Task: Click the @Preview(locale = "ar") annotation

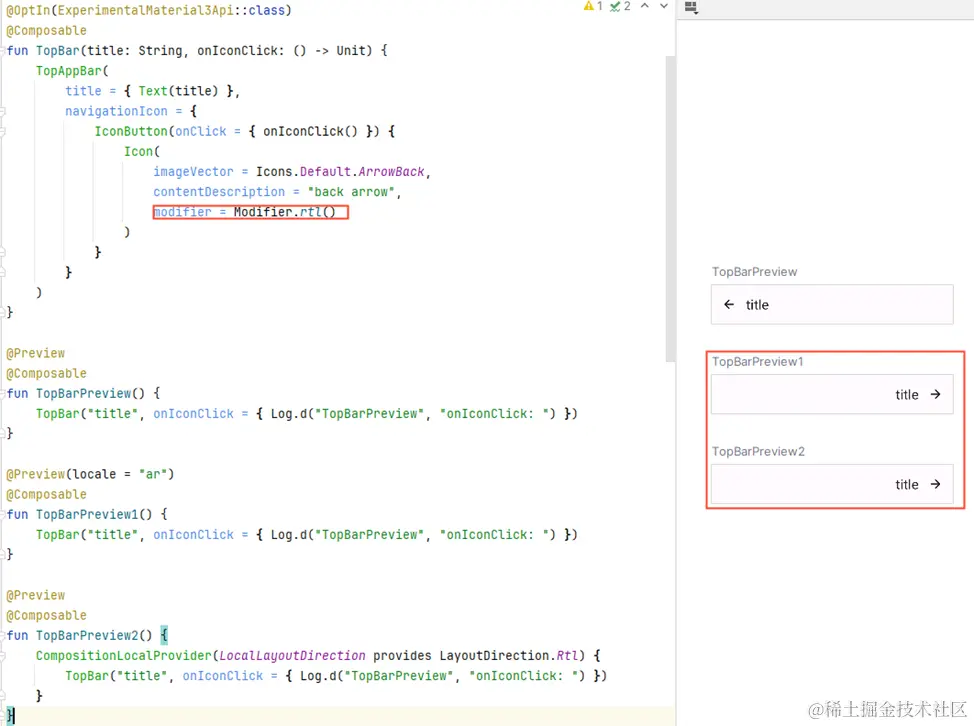Action: point(90,474)
